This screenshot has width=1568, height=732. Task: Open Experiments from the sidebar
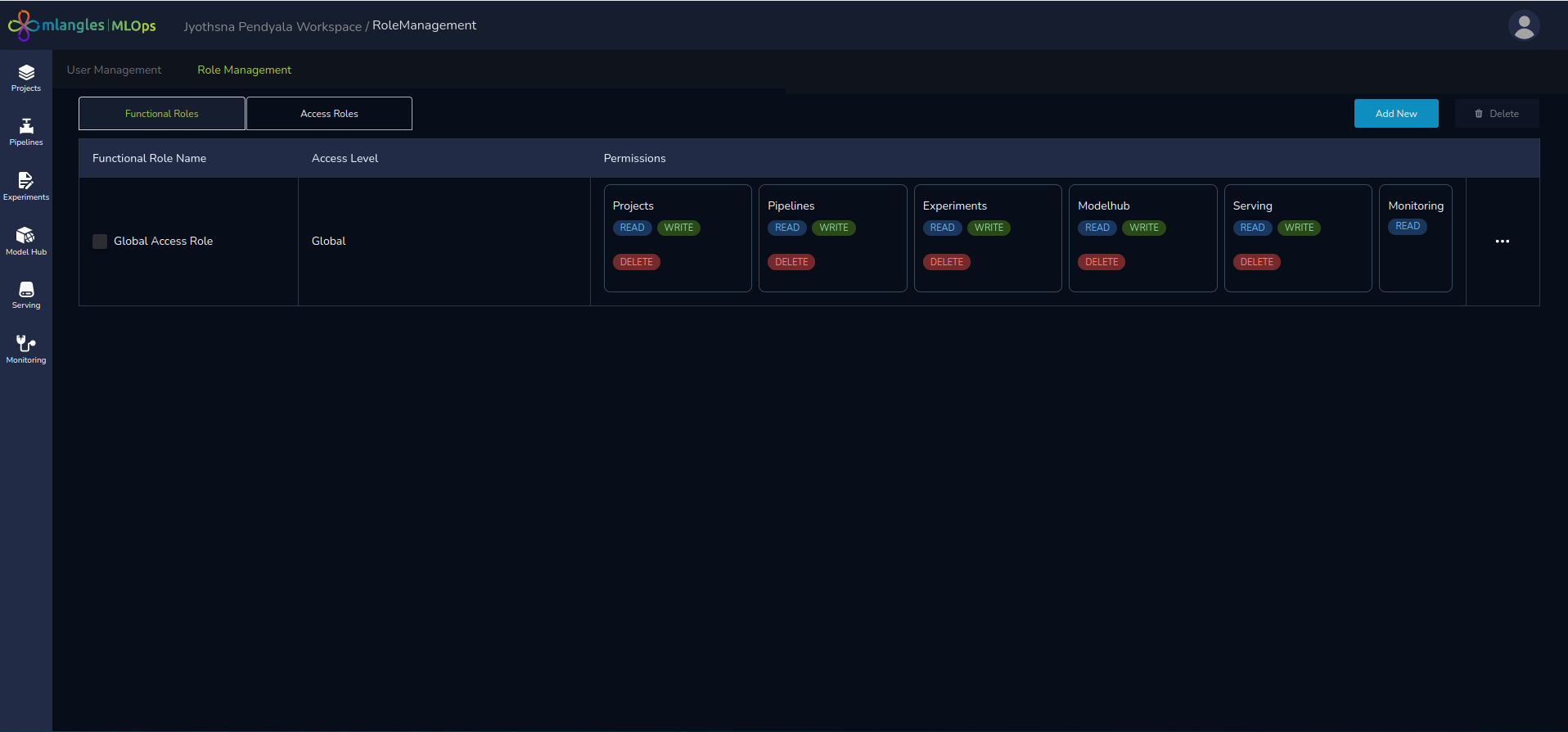pyautogui.click(x=26, y=186)
